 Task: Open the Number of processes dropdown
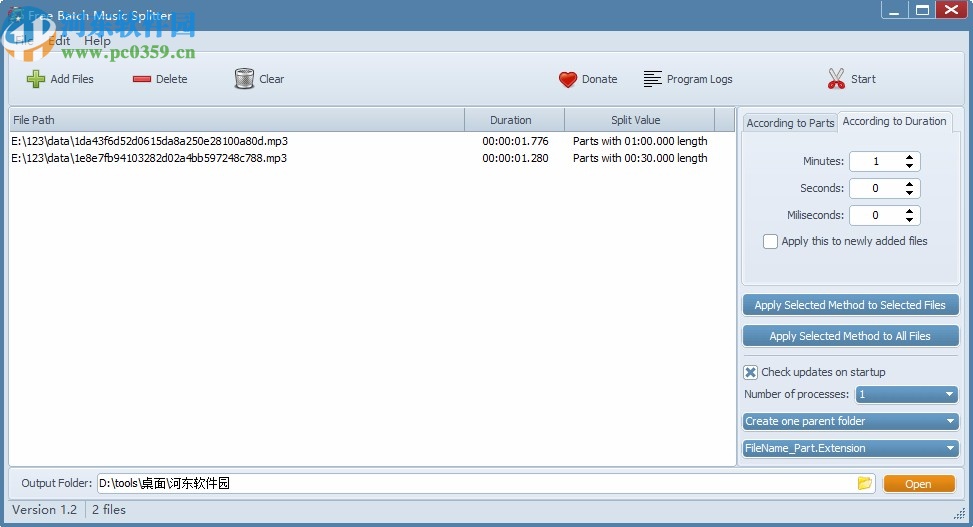pos(906,394)
